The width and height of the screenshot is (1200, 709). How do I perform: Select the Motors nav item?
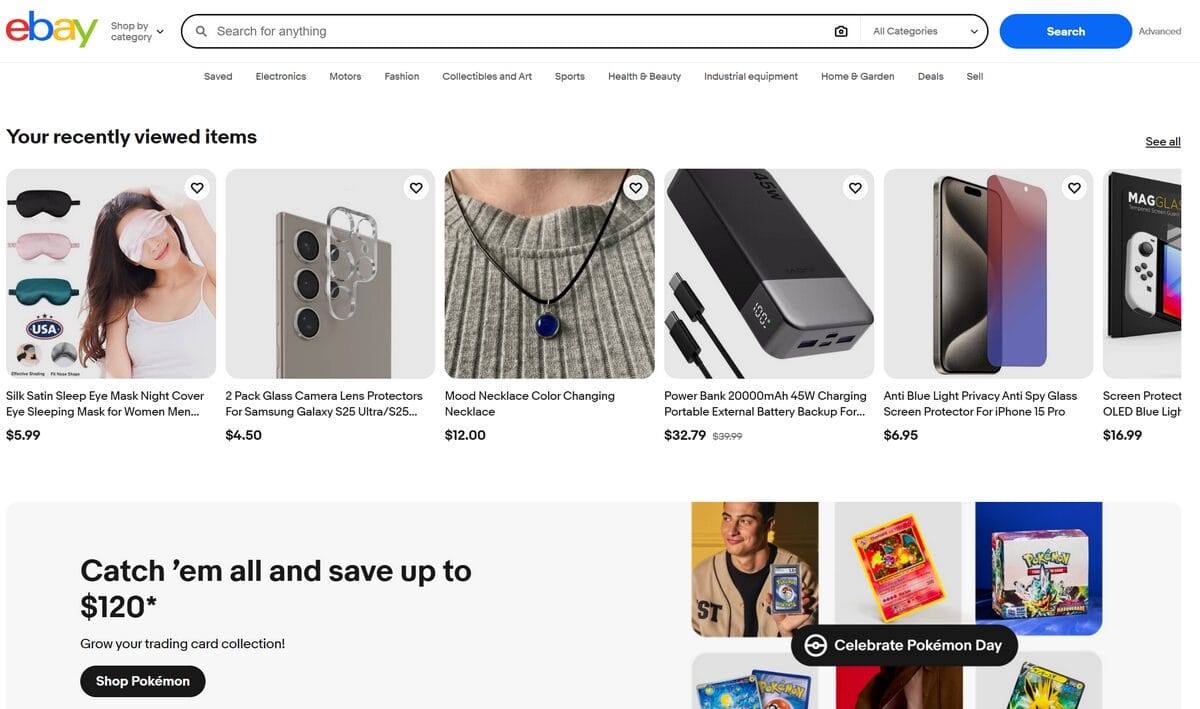click(x=345, y=76)
